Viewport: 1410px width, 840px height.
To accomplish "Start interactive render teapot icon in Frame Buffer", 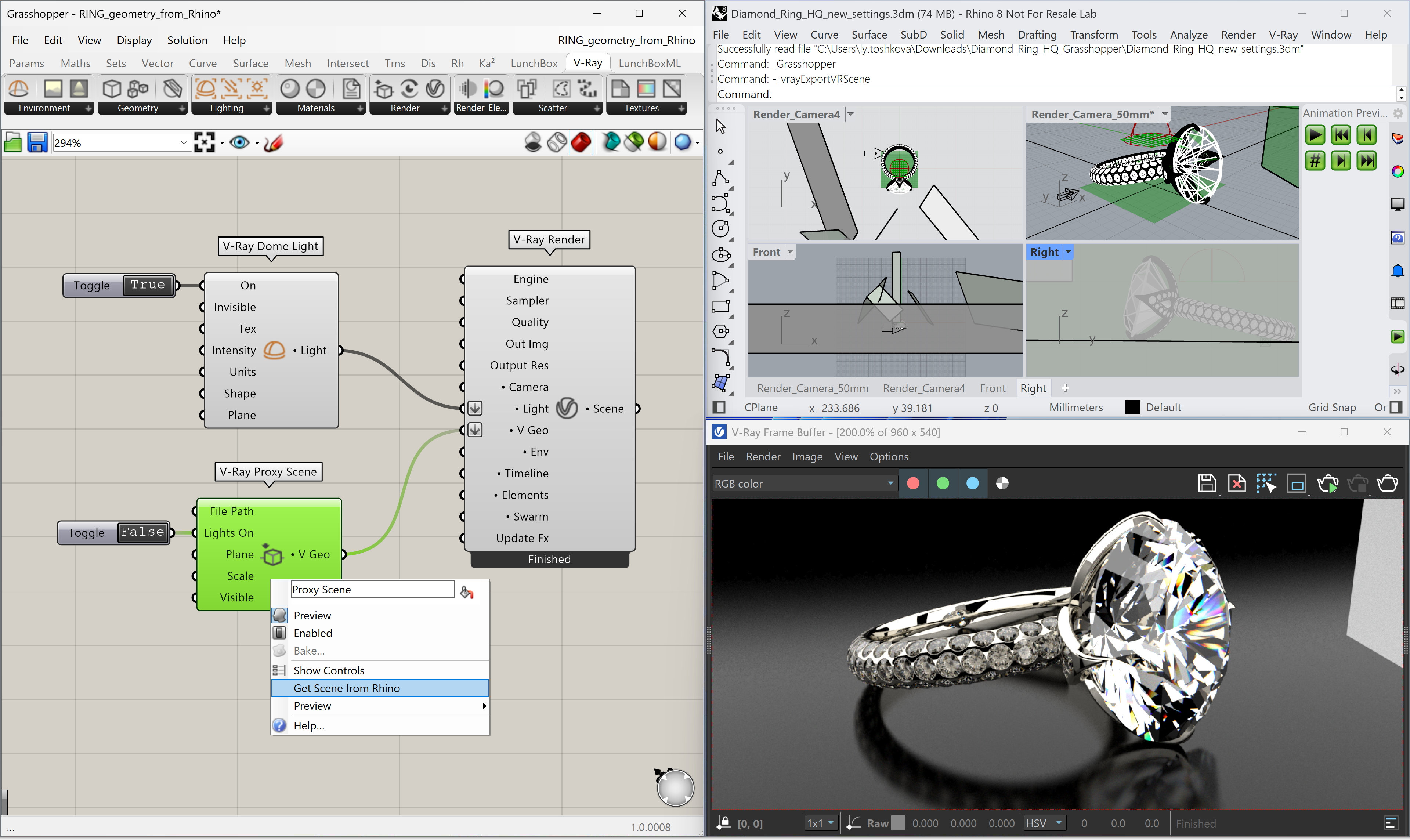I will coord(1327,484).
